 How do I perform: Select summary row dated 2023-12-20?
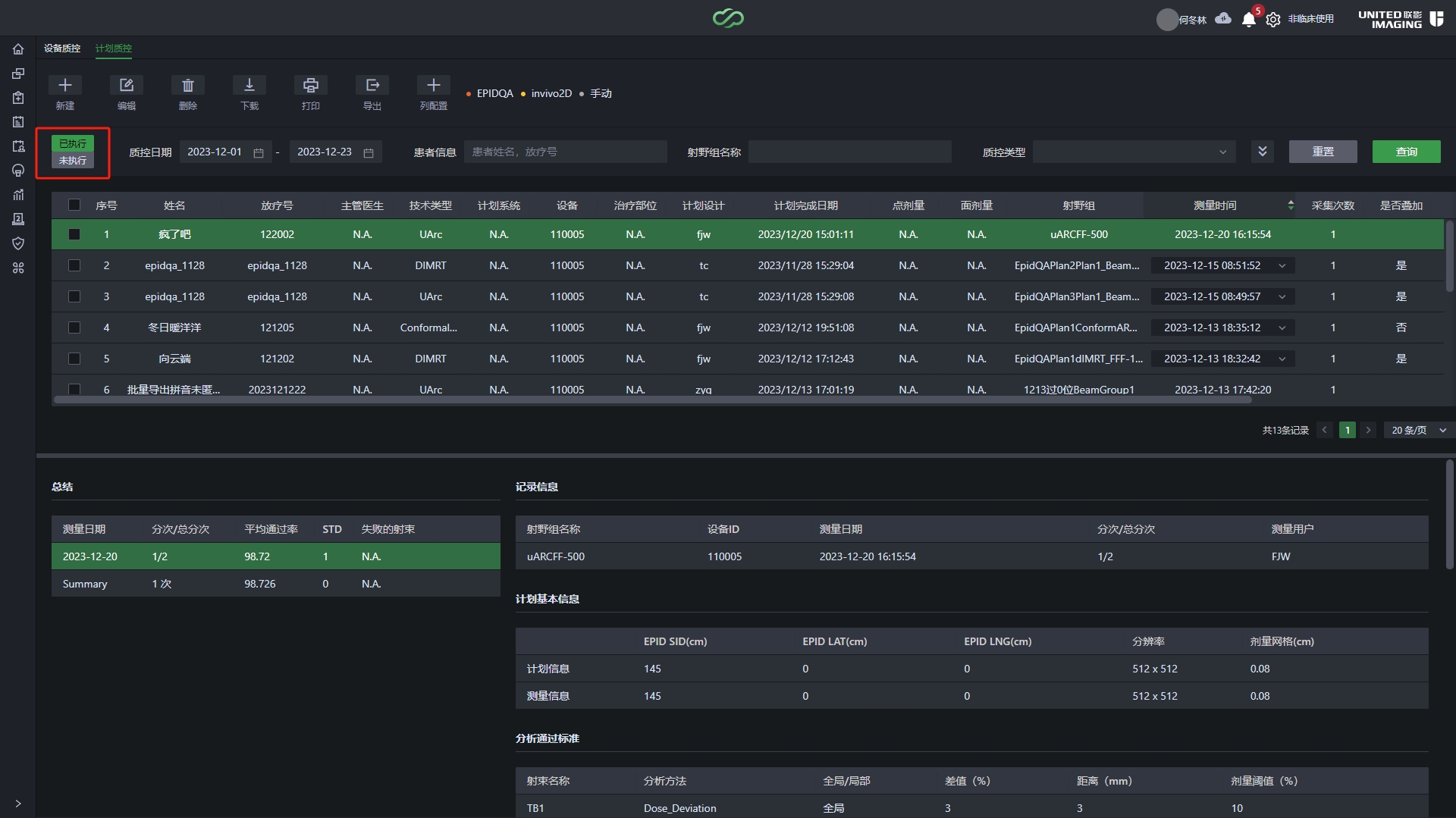pyautogui.click(x=276, y=556)
